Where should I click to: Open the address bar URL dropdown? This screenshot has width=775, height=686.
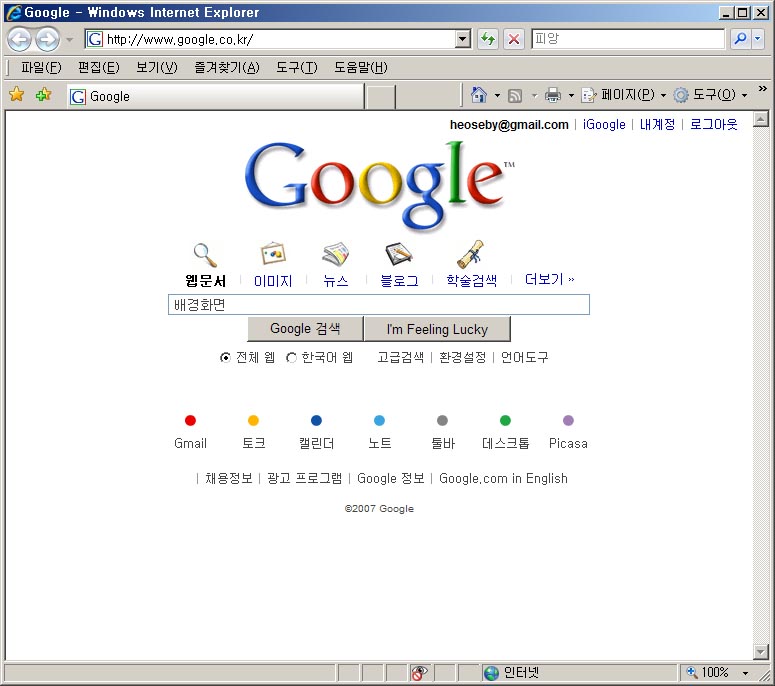pos(463,39)
